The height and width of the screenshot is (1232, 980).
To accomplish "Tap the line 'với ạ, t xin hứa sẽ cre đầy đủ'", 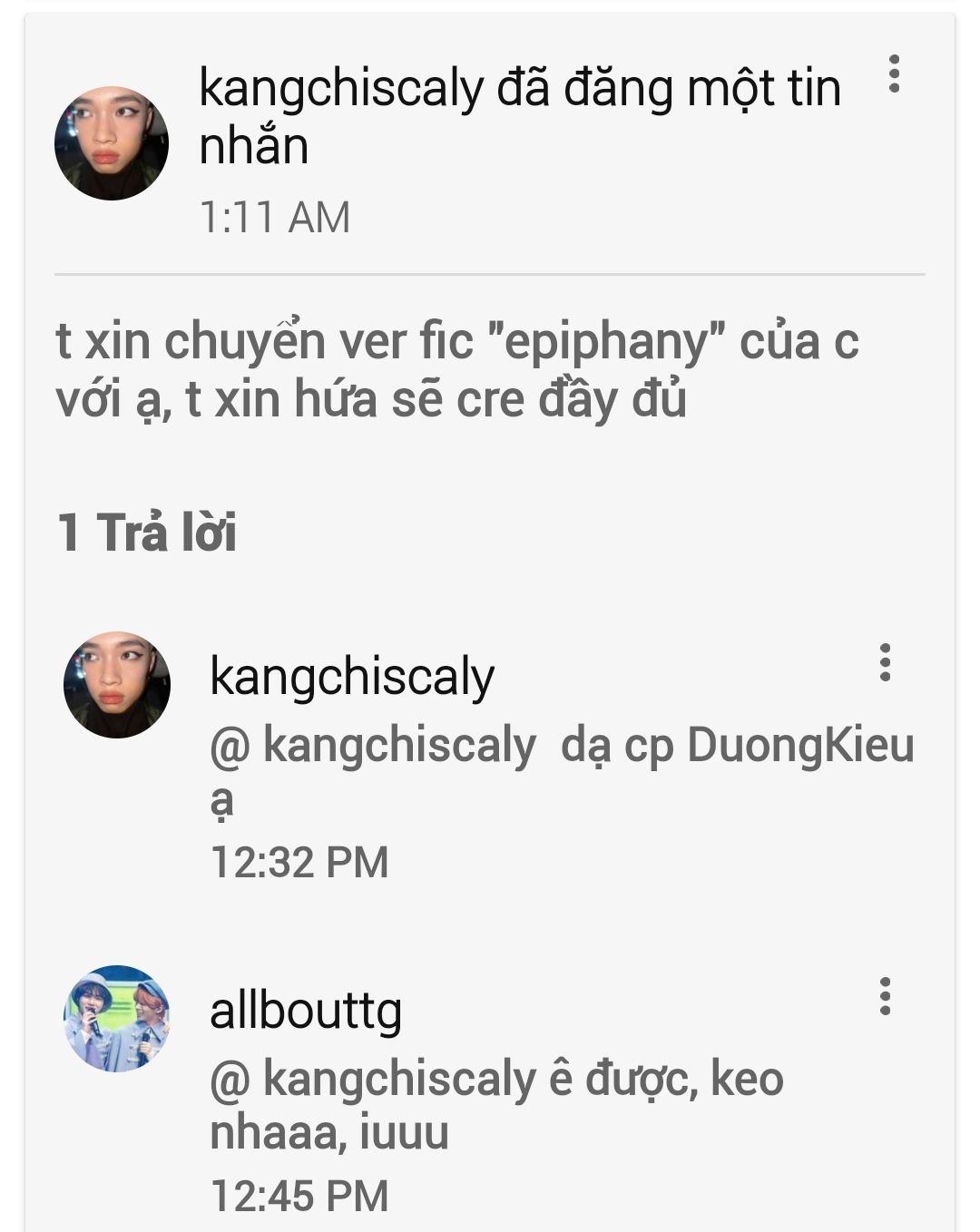I will (x=371, y=400).
